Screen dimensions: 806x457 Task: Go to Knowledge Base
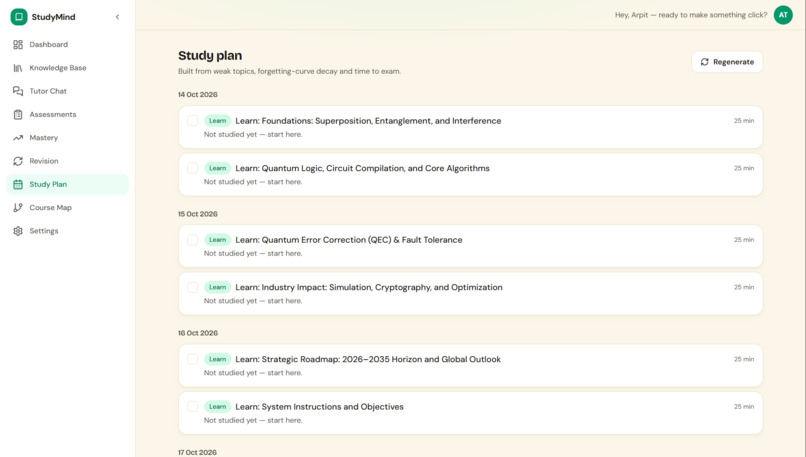[x=67, y=68]
